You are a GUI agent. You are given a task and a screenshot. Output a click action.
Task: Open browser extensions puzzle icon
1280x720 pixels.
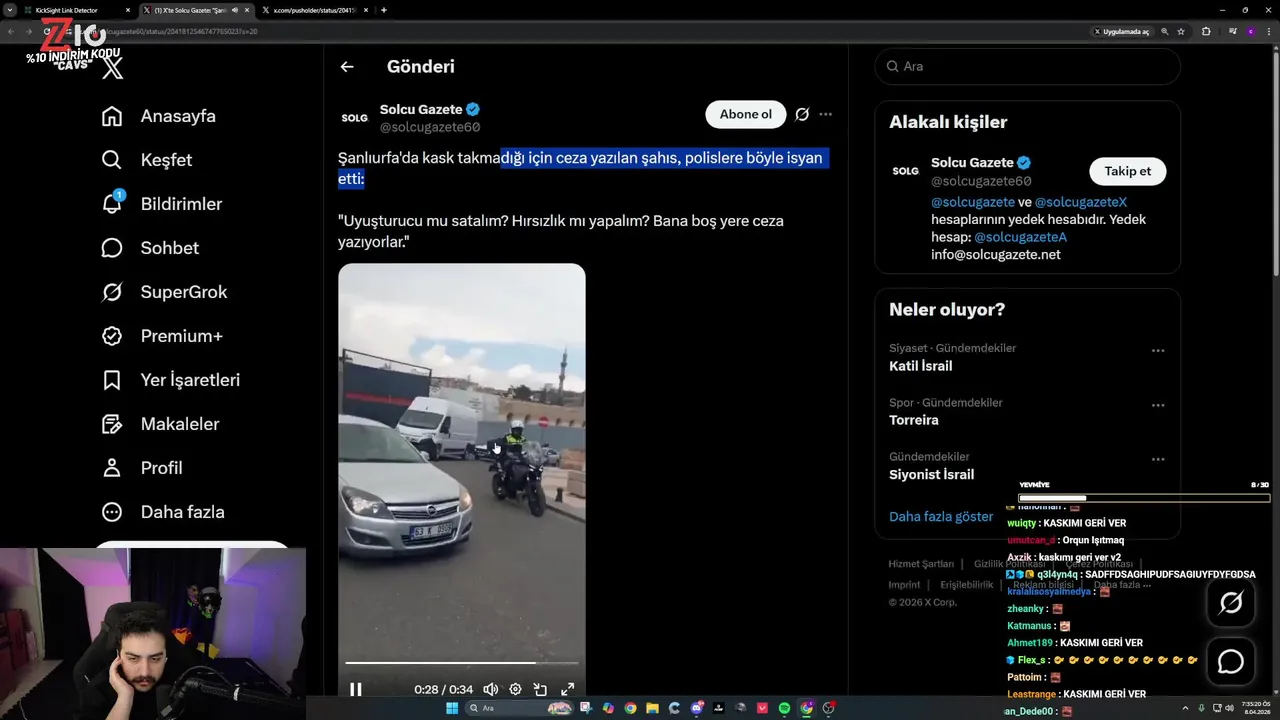tap(1206, 31)
